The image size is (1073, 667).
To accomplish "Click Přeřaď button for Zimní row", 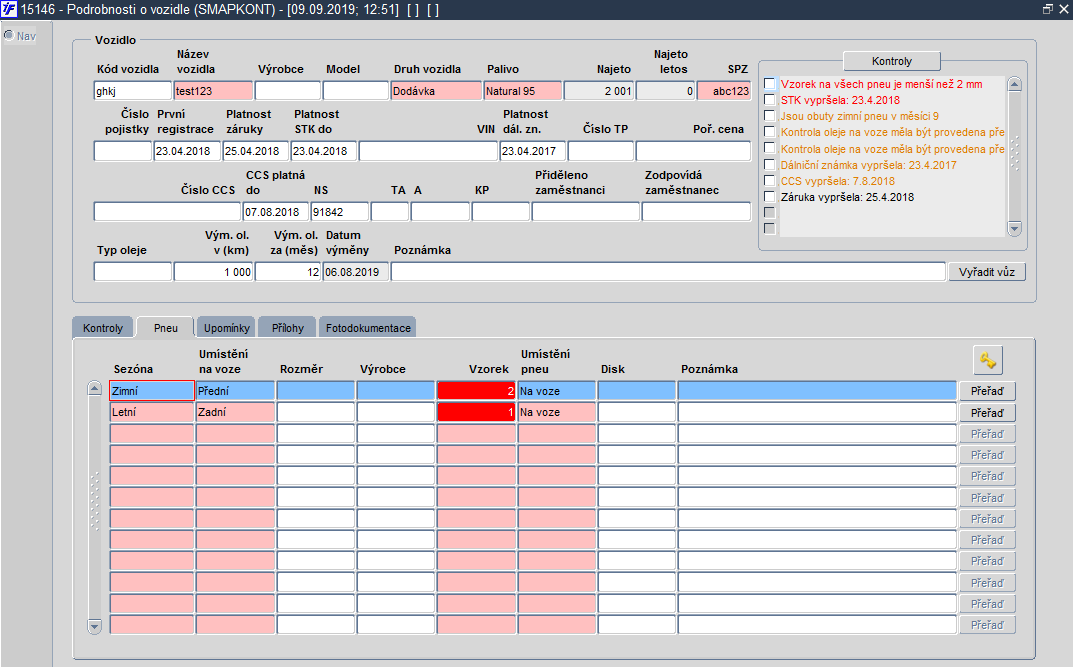I will tap(987, 391).
